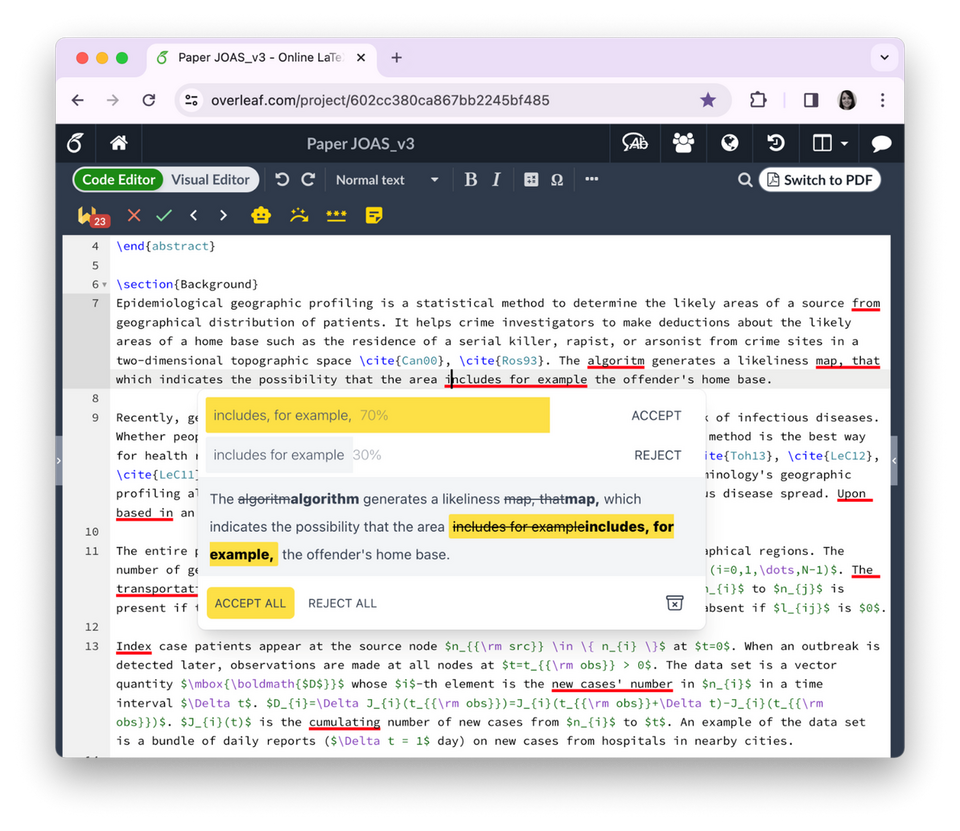
Task: Click the underlined word 'Index'
Action: coord(133,646)
